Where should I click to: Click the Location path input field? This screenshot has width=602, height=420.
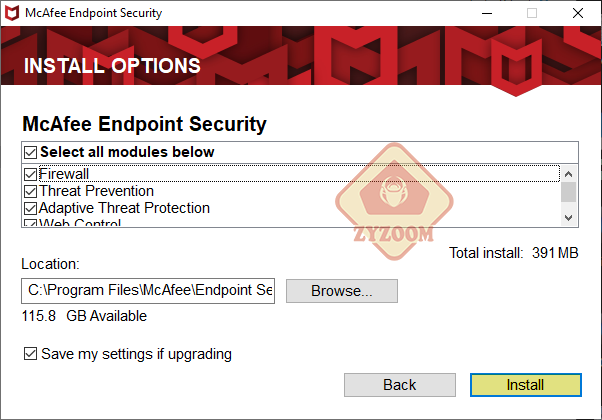tap(148, 291)
